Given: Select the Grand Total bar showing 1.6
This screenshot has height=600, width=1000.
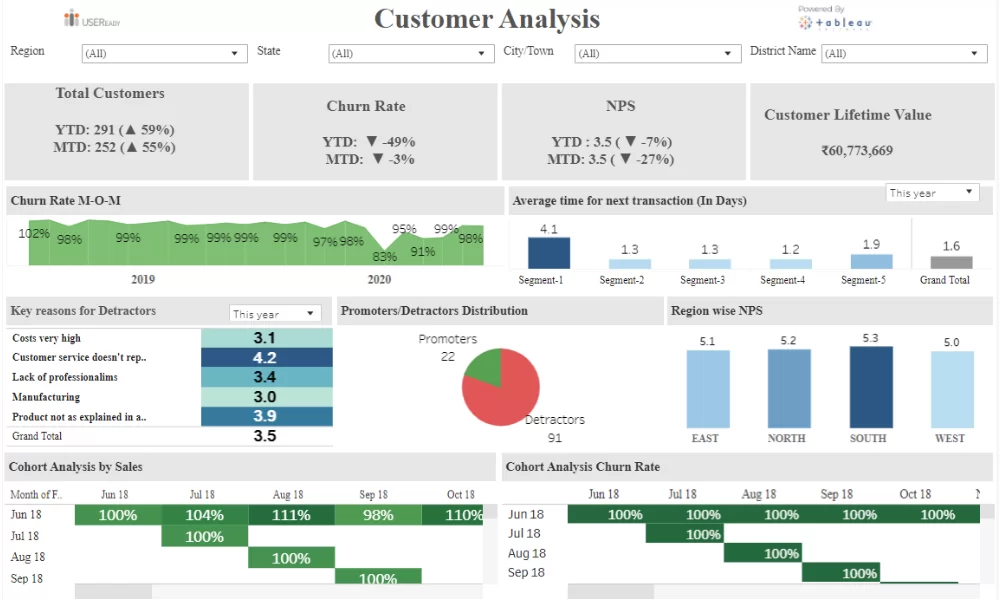Looking at the screenshot, I should 952,262.
